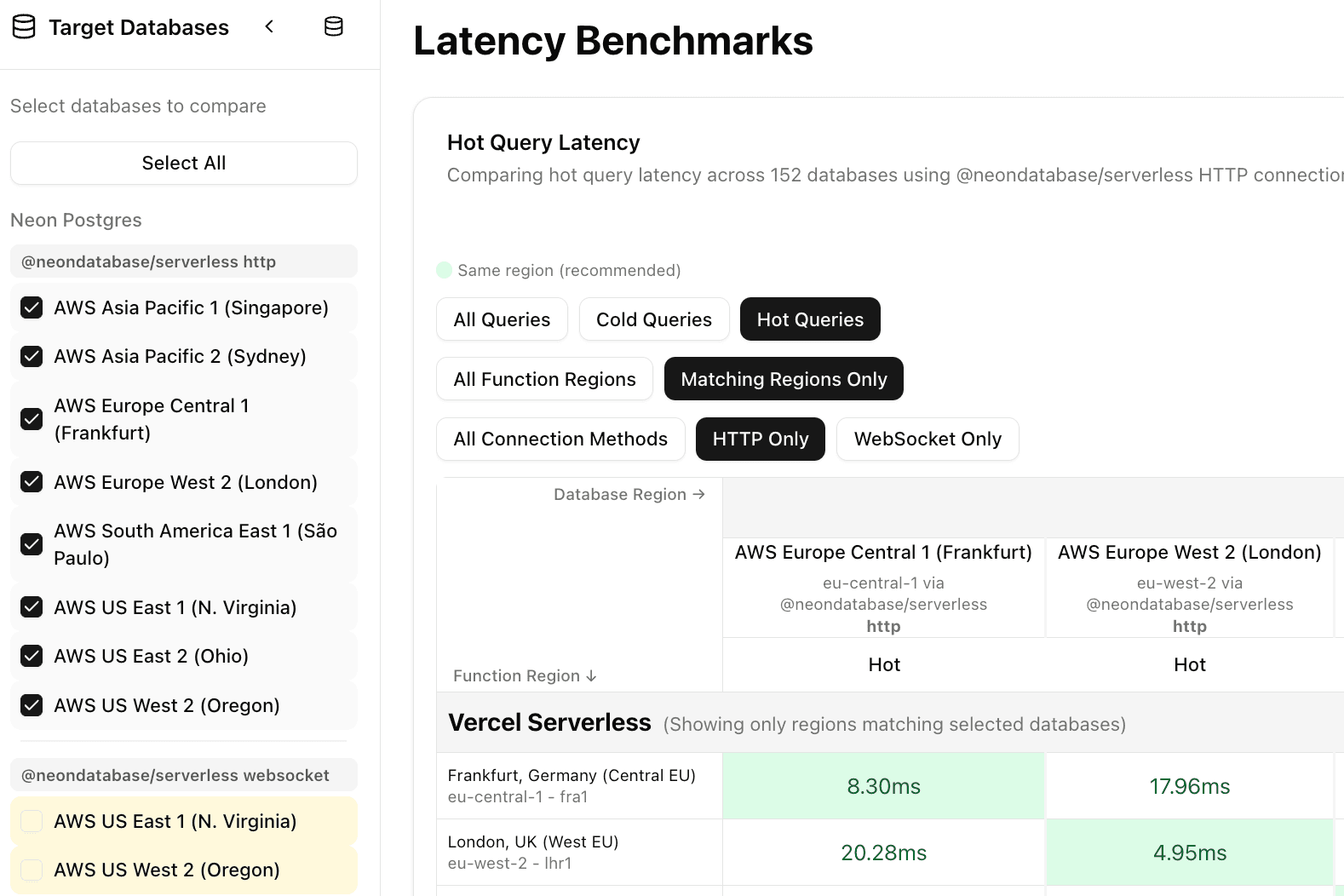Image resolution: width=1344 pixels, height=896 pixels.
Task: Switch to All Queries filter
Action: pyautogui.click(x=502, y=319)
